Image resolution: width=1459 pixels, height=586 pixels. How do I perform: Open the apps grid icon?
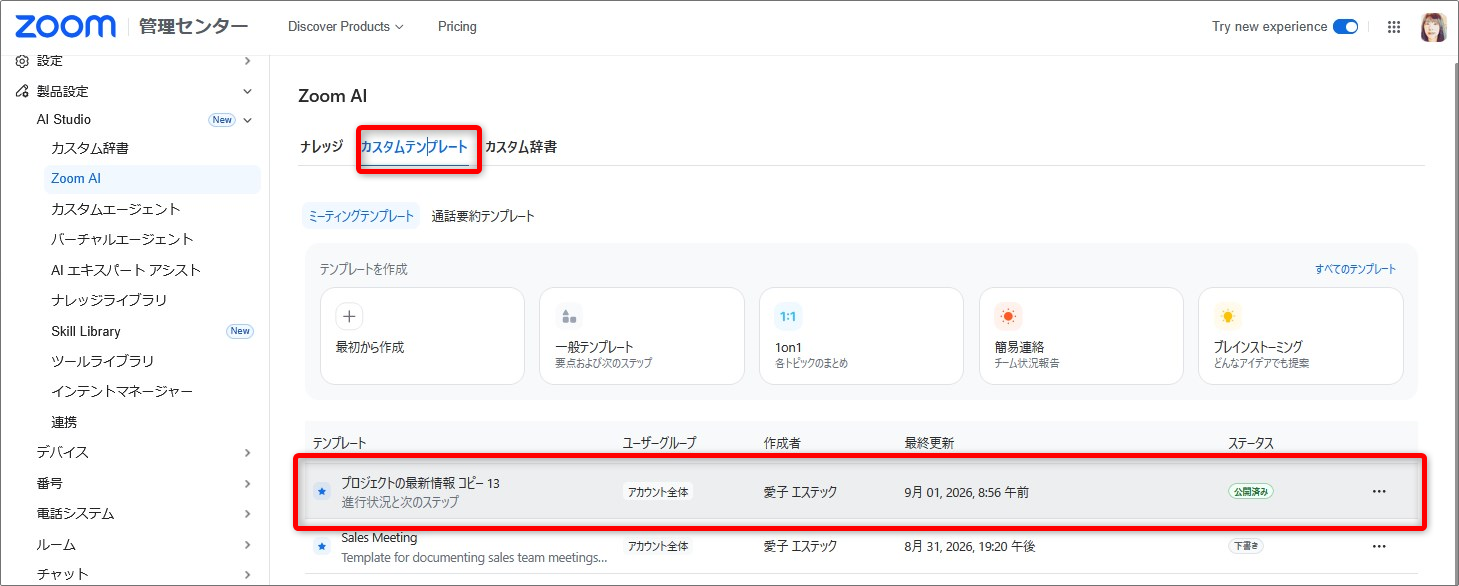(1394, 27)
